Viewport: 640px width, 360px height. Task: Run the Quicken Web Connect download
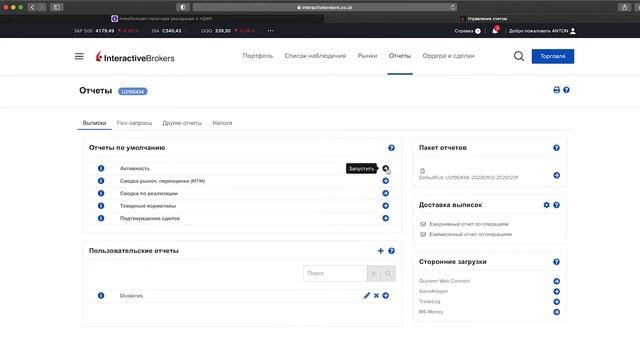(556, 281)
